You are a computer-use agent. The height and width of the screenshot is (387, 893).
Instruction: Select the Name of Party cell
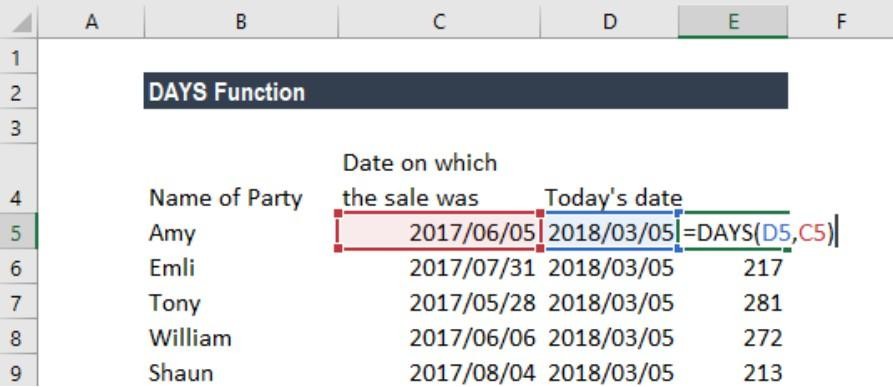pyautogui.click(x=241, y=197)
